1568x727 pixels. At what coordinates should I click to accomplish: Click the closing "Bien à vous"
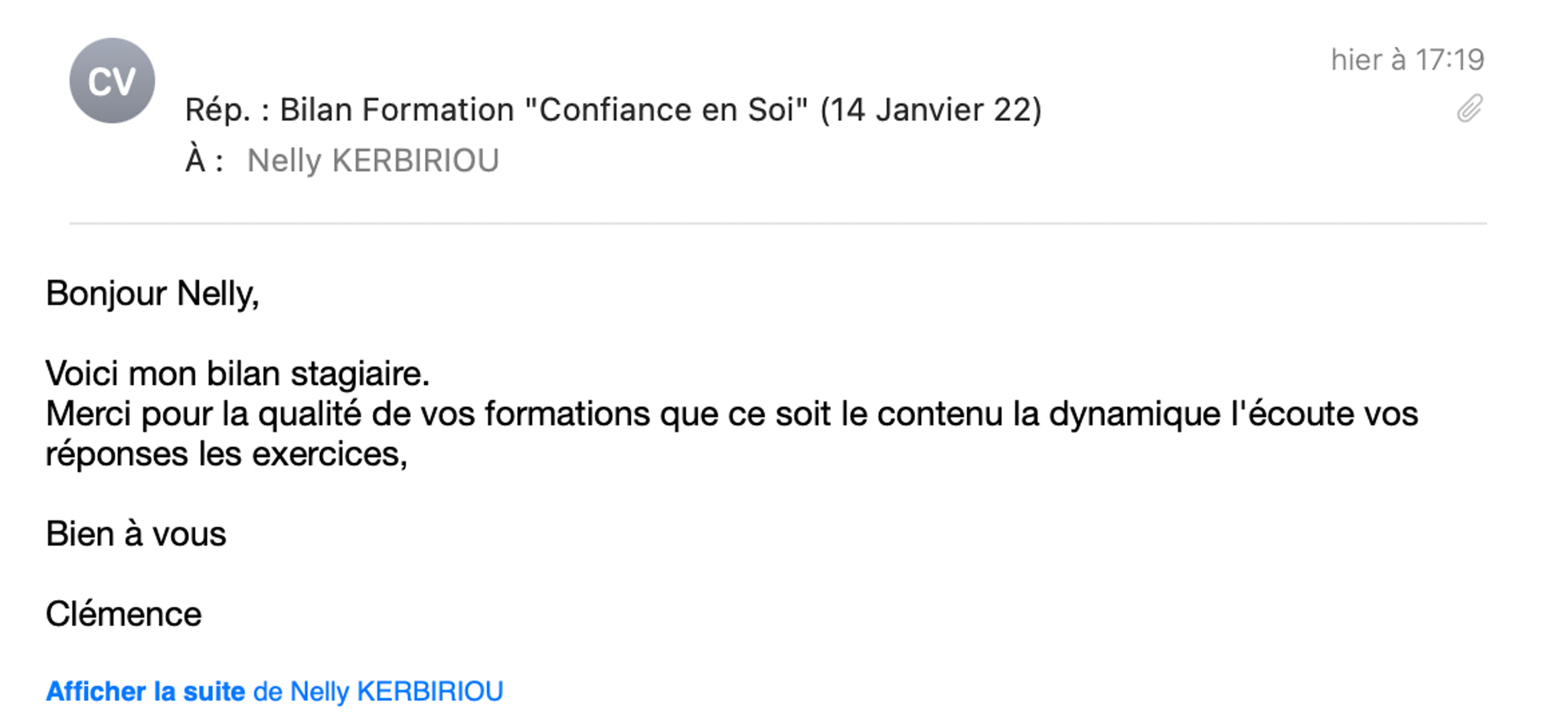(x=136, y=534)
